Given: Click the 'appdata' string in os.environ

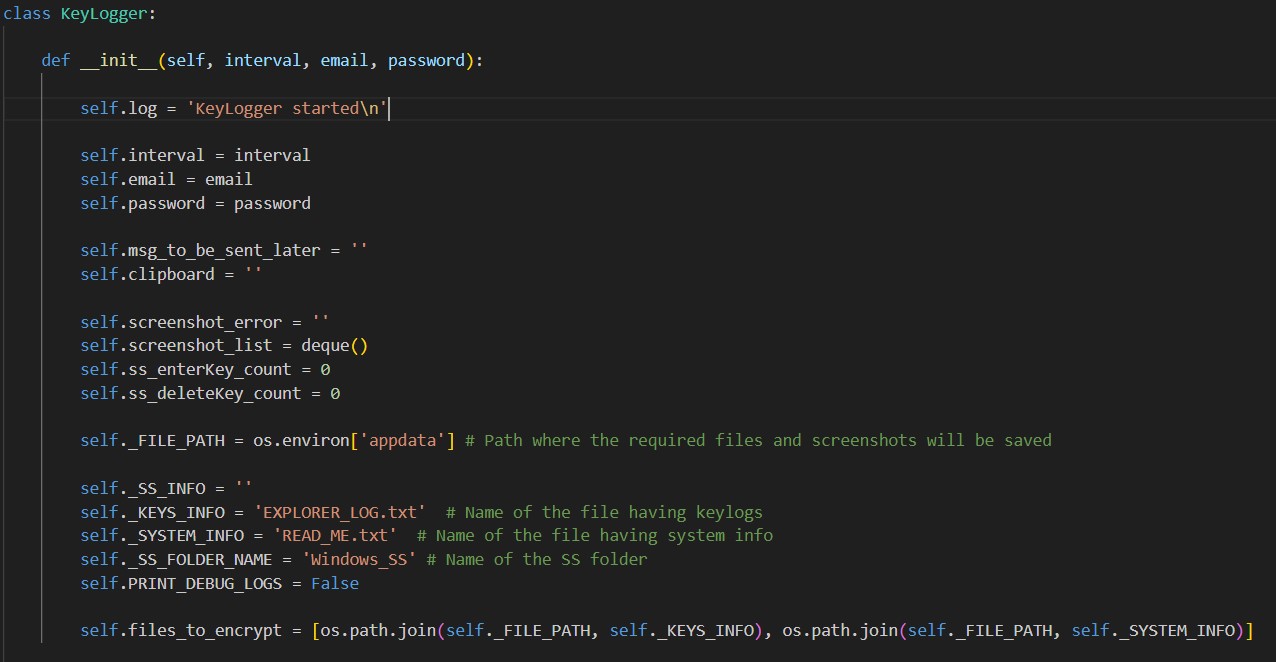Looking at the screenshot, I should 402,440.
